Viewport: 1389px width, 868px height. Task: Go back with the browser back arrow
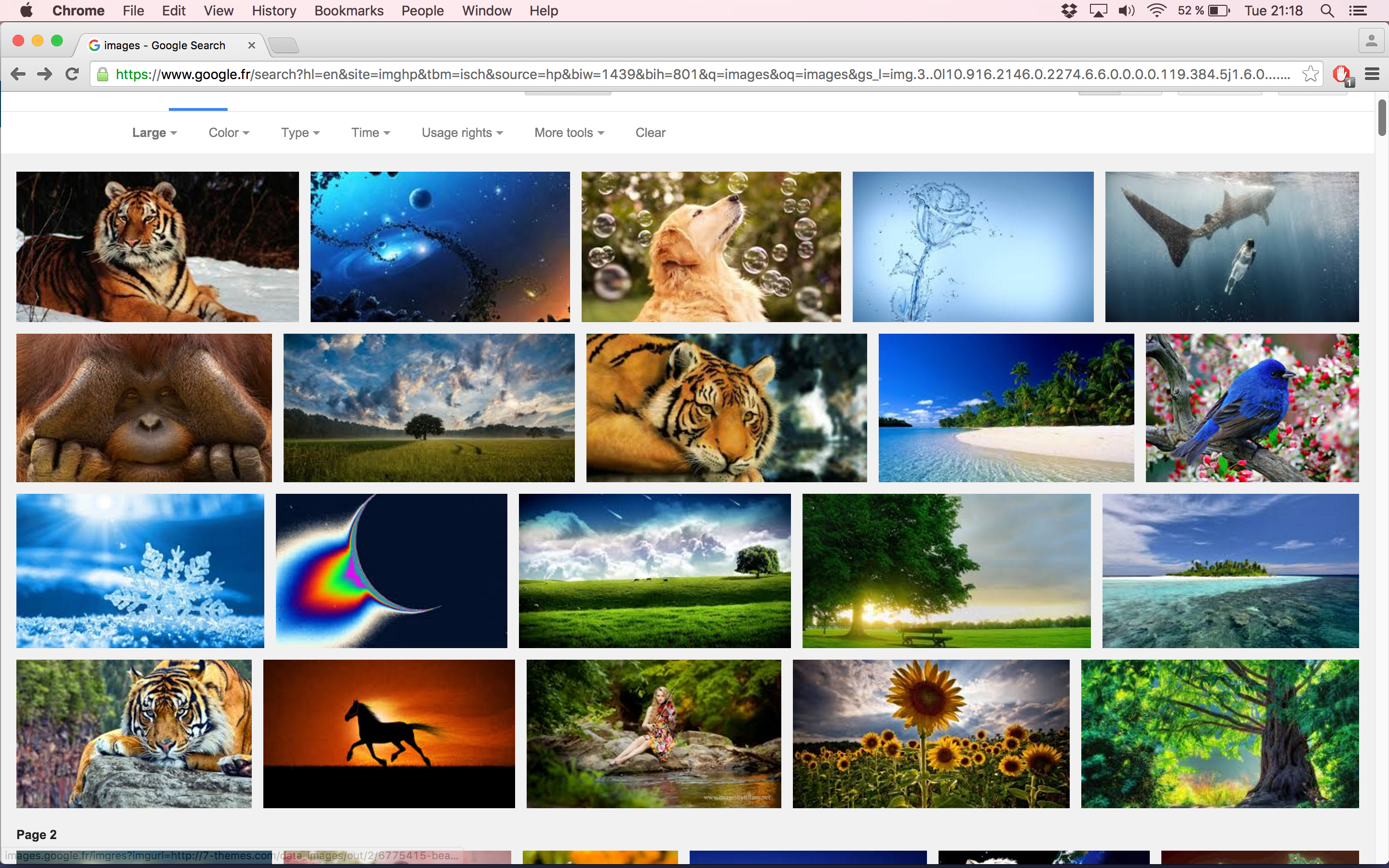click(x=18, y=74)
